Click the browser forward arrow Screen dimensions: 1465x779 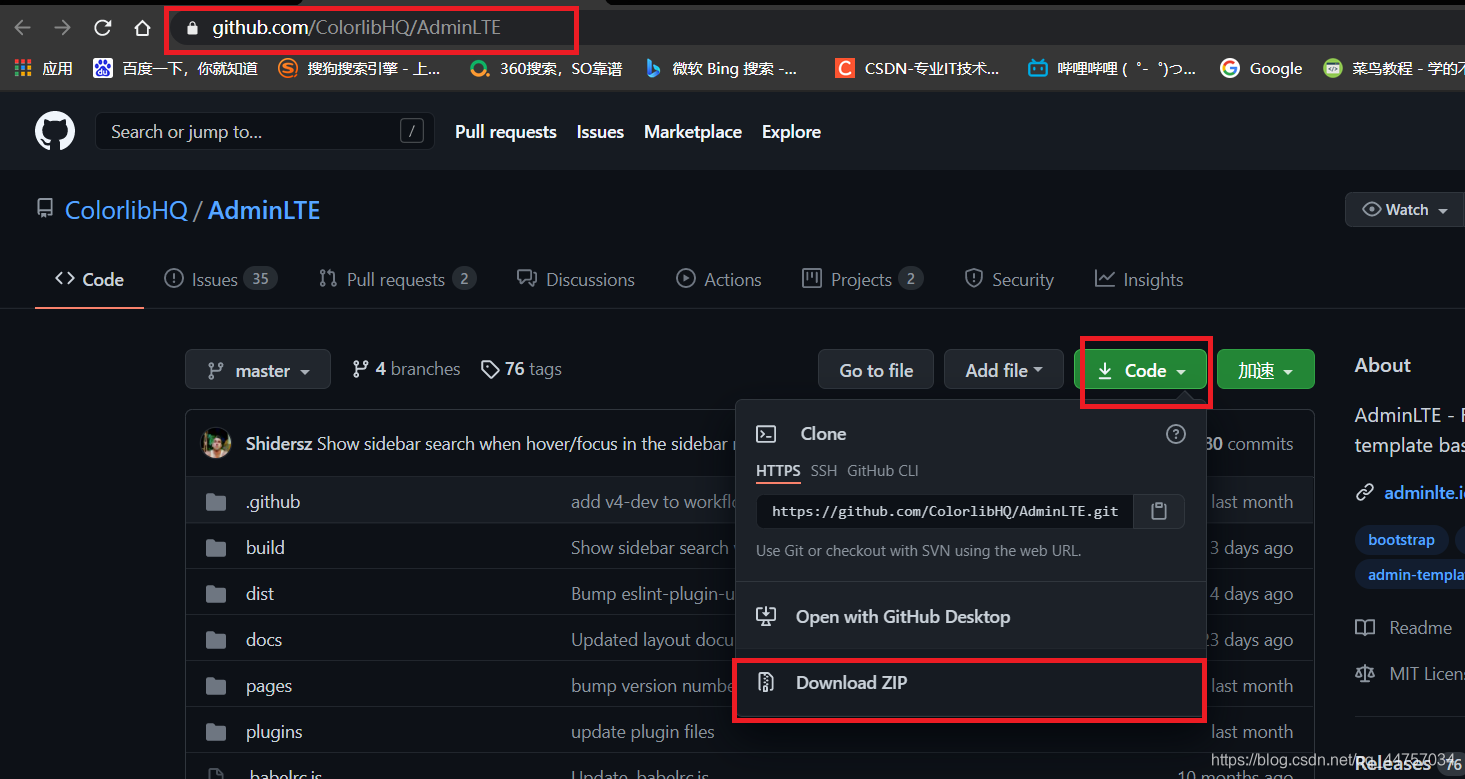(62, 28)
